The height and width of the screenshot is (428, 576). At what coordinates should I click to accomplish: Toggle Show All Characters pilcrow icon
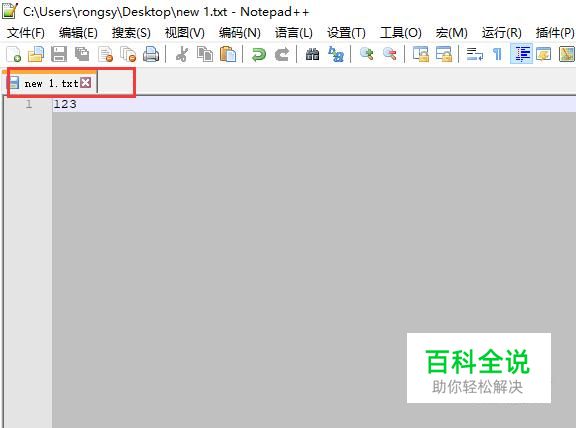click(497, 54)
